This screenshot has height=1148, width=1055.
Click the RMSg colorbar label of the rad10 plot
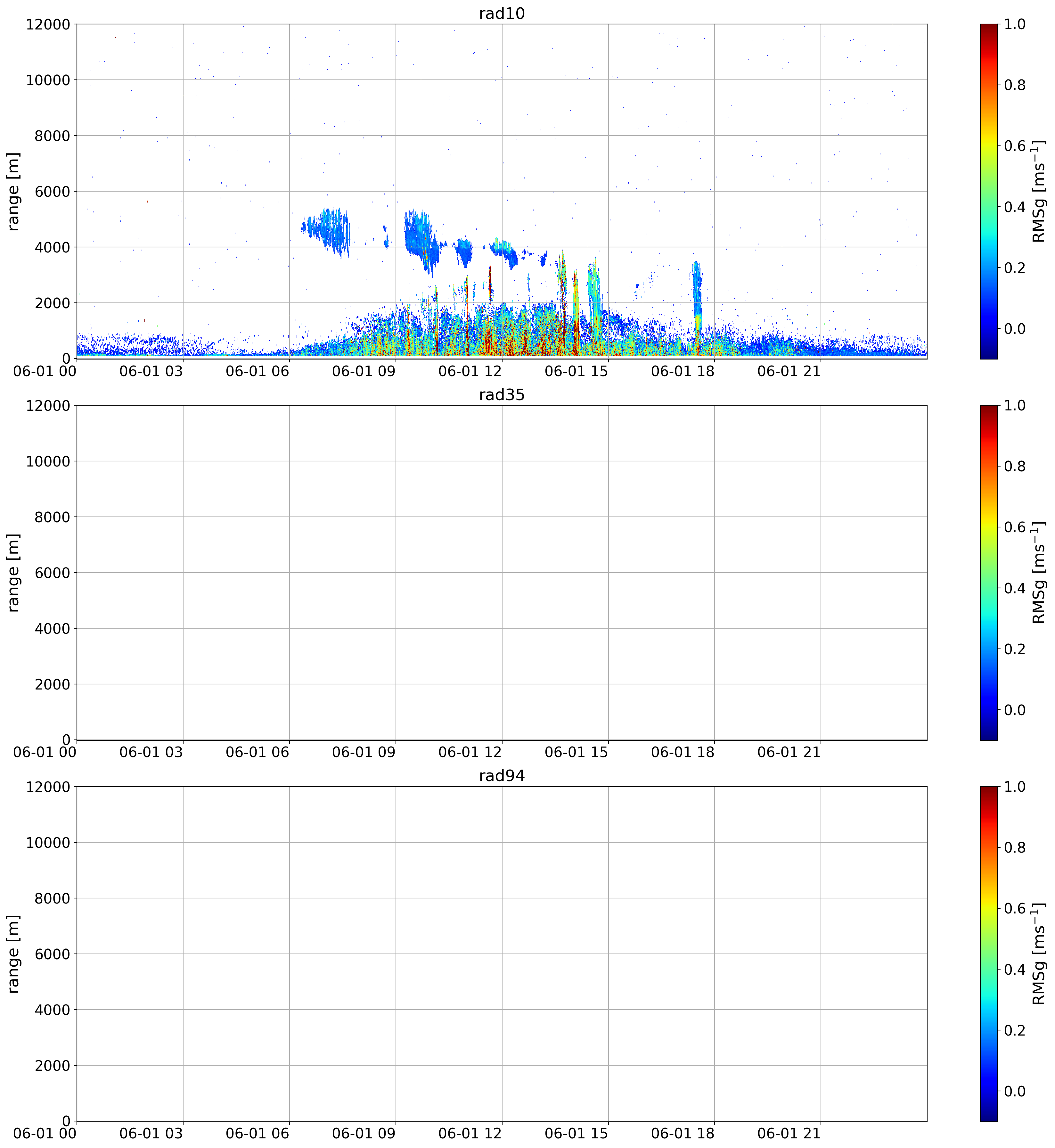[x=1039, y=191]
